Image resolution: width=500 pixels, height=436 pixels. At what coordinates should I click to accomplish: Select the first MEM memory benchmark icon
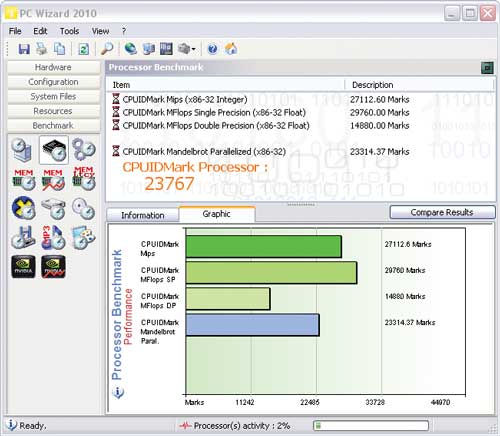pyautogui.click(x=23, y=180)
